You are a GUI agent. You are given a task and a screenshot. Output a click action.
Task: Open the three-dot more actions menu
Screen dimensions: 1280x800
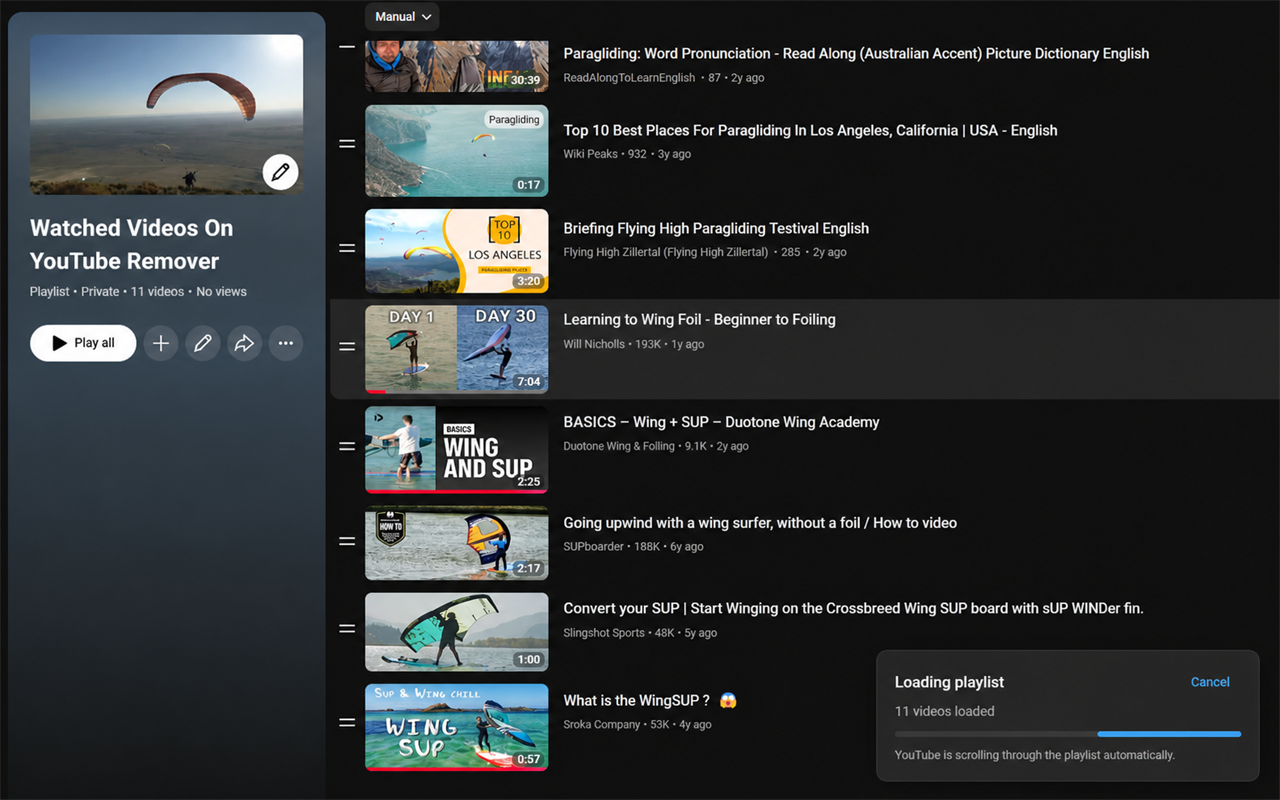(286, 343)
